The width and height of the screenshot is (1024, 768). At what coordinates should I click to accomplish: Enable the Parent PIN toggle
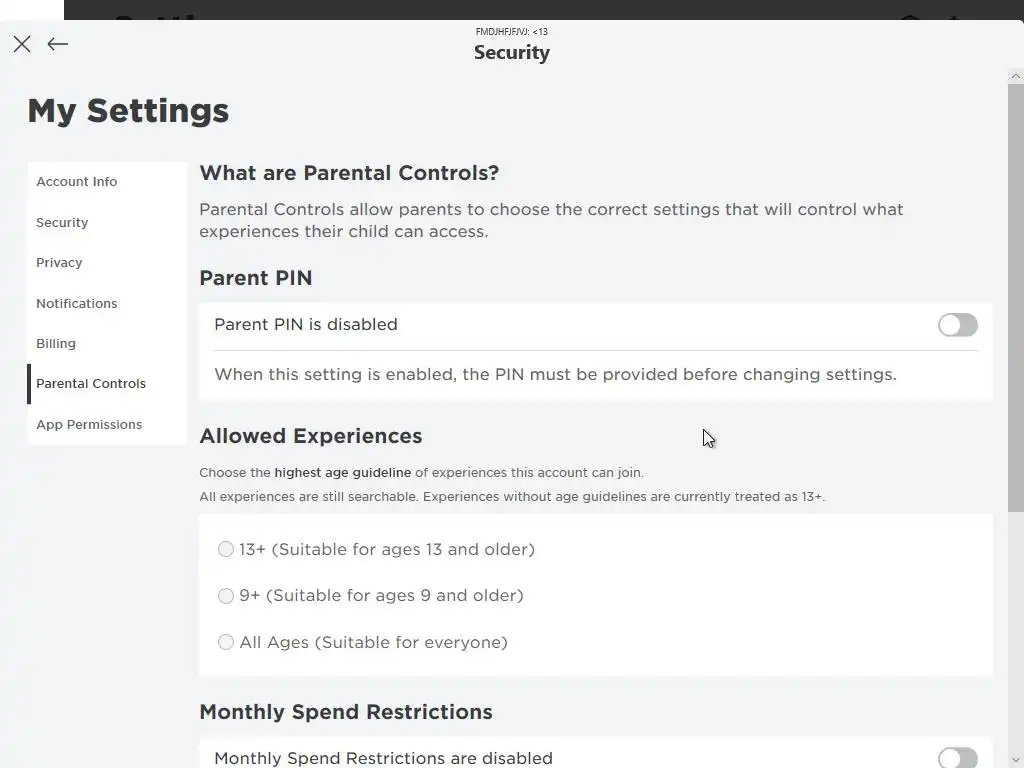(957, 325)
